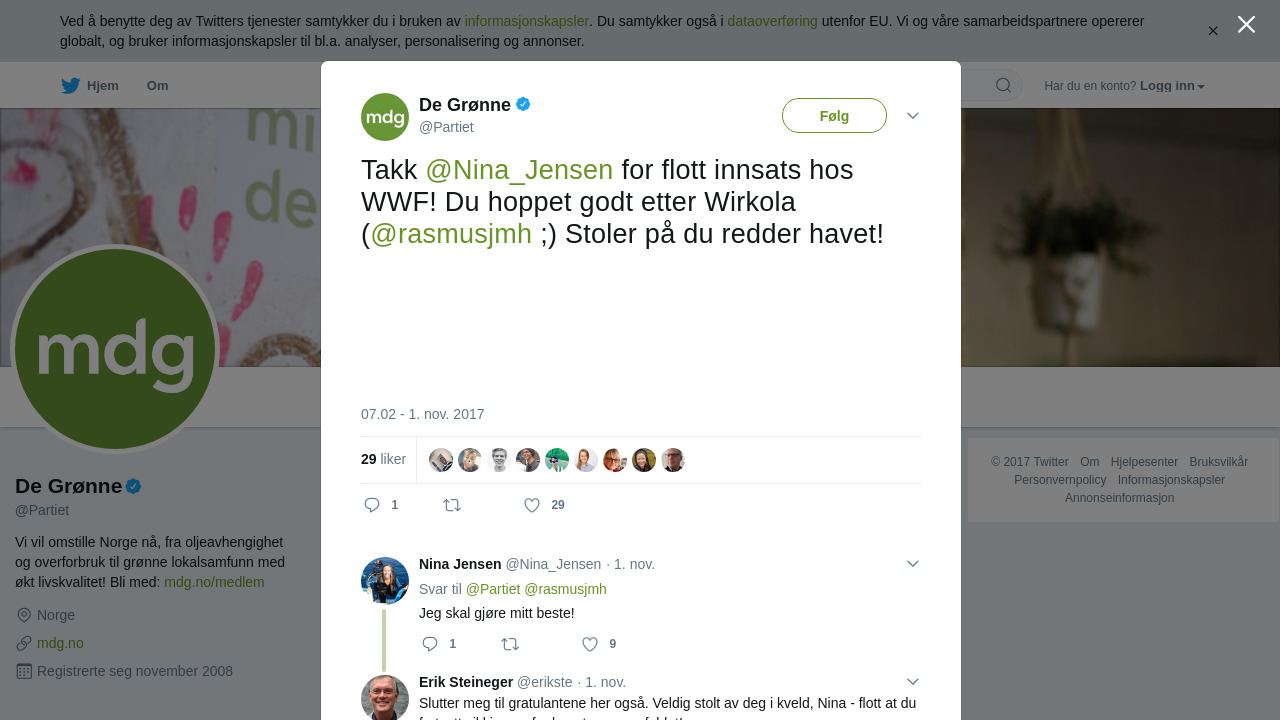1280x720 pixels.
Task: Open the Om menu item
Action: (x=157, y=86)
